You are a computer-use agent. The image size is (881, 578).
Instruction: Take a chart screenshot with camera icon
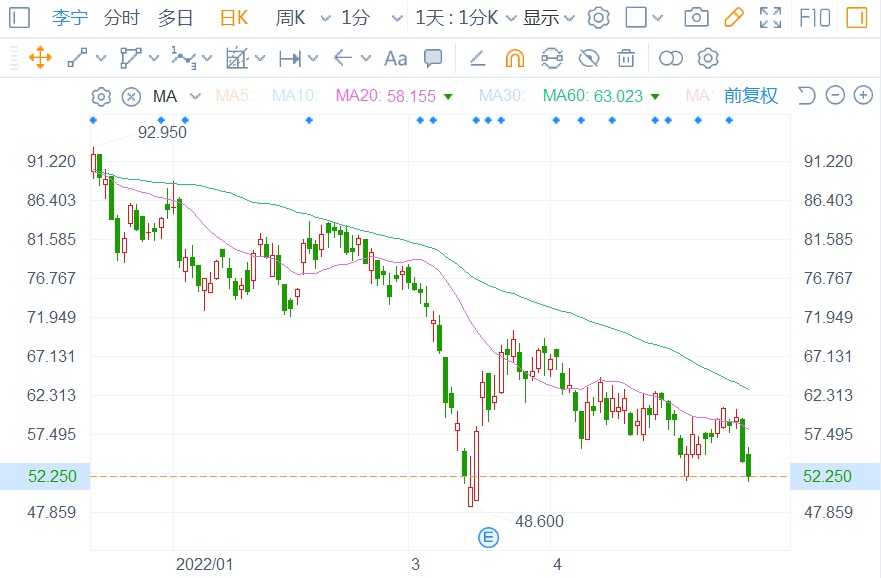click(696, 18)
